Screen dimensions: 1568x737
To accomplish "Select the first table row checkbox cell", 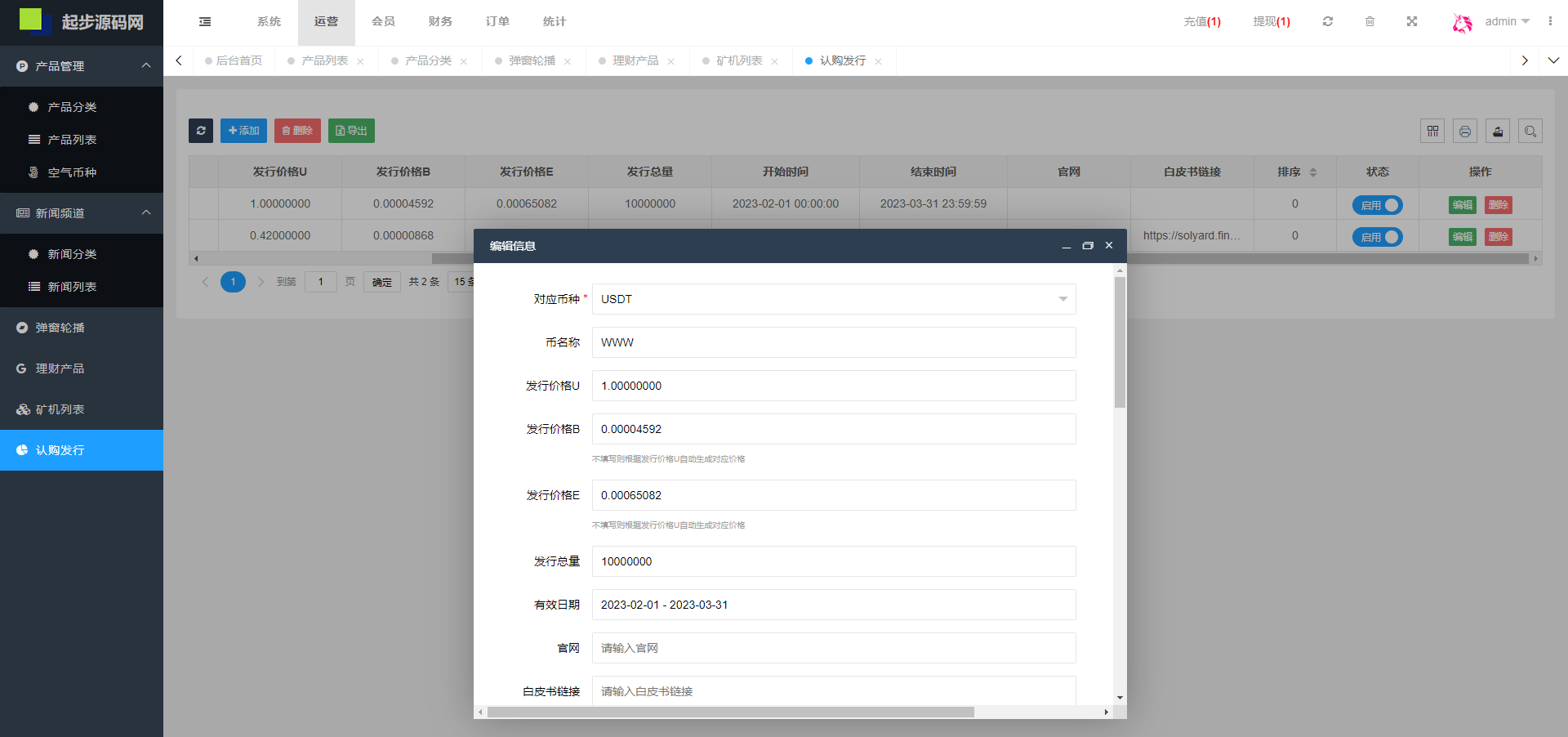I will click(203, 203).
